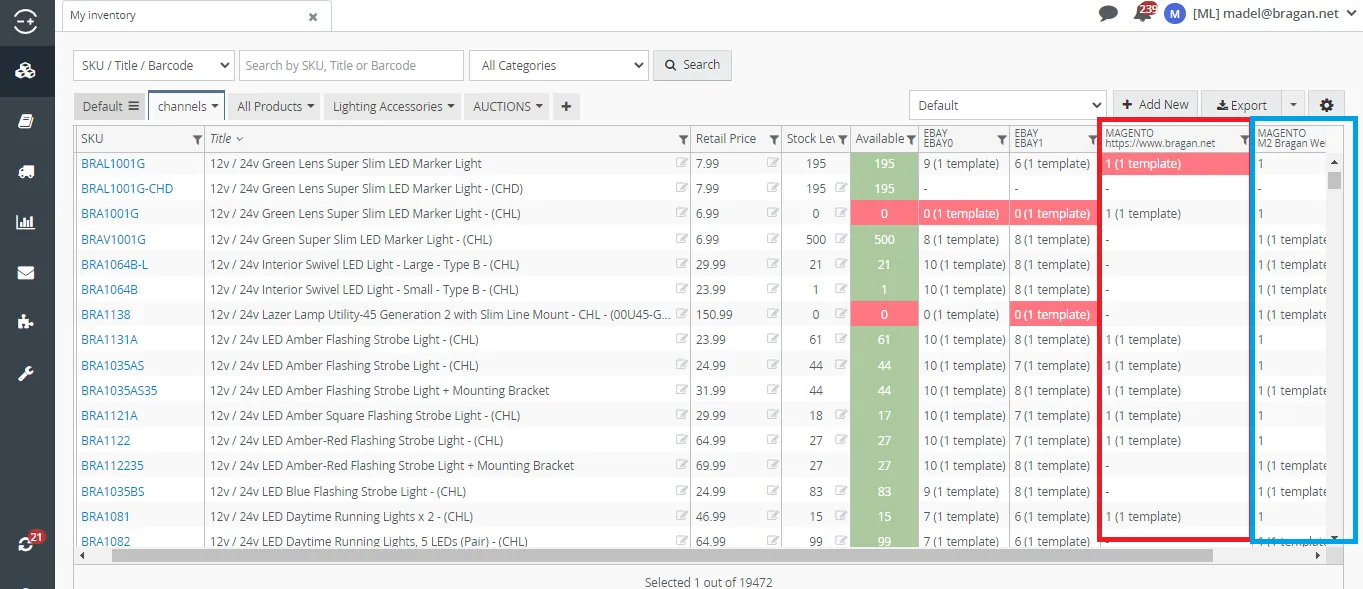This screenshot has width=1363, height=589.
Task: Expand the Export split-button arrow
Action: click(1292, 105)
